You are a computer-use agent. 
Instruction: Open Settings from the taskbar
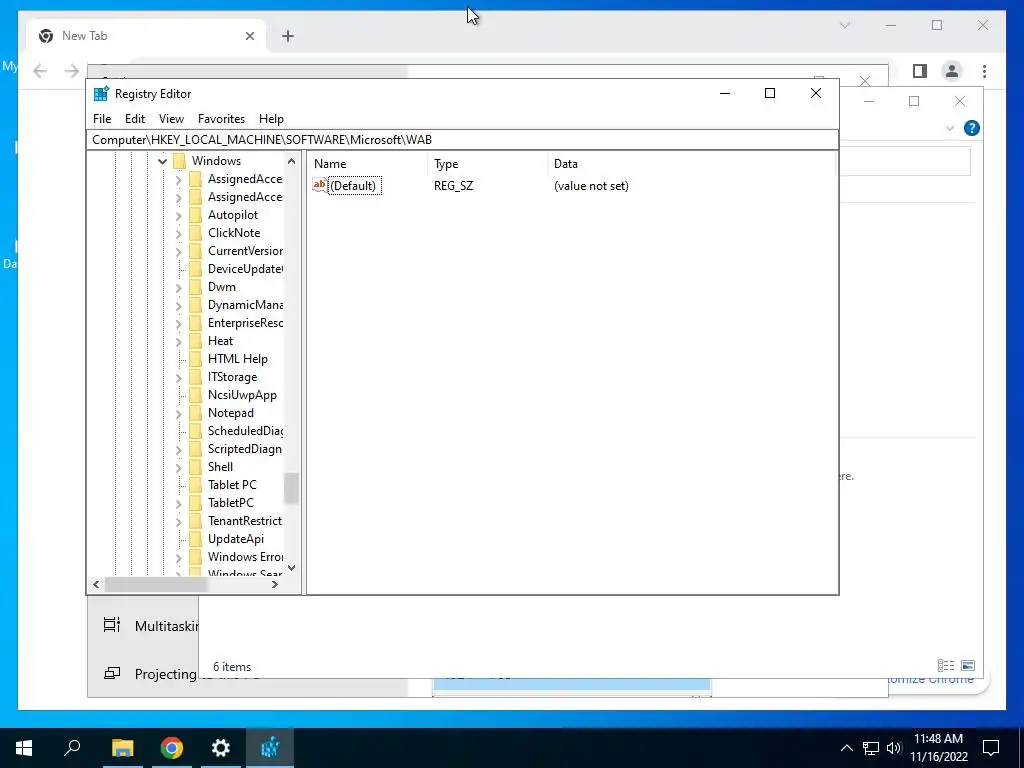pyautogui.click(x=221, y=748)
